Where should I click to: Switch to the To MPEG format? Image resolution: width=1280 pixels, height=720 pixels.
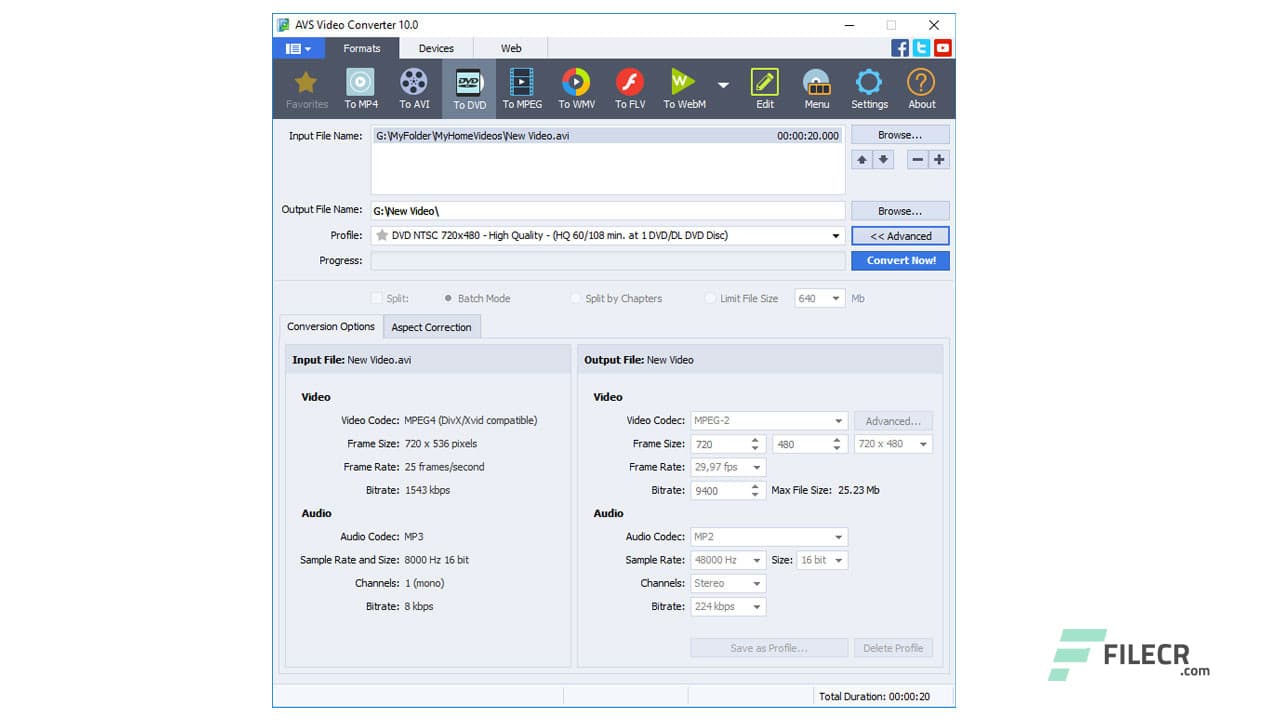(x=521, y=88)
